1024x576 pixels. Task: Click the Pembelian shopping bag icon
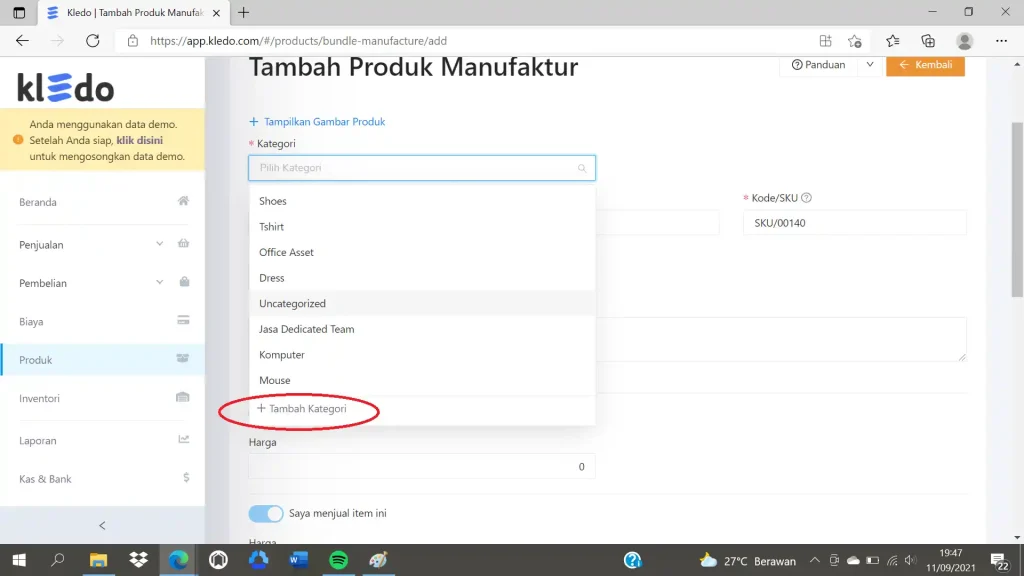pyautogui.click(x=184, y=282)
